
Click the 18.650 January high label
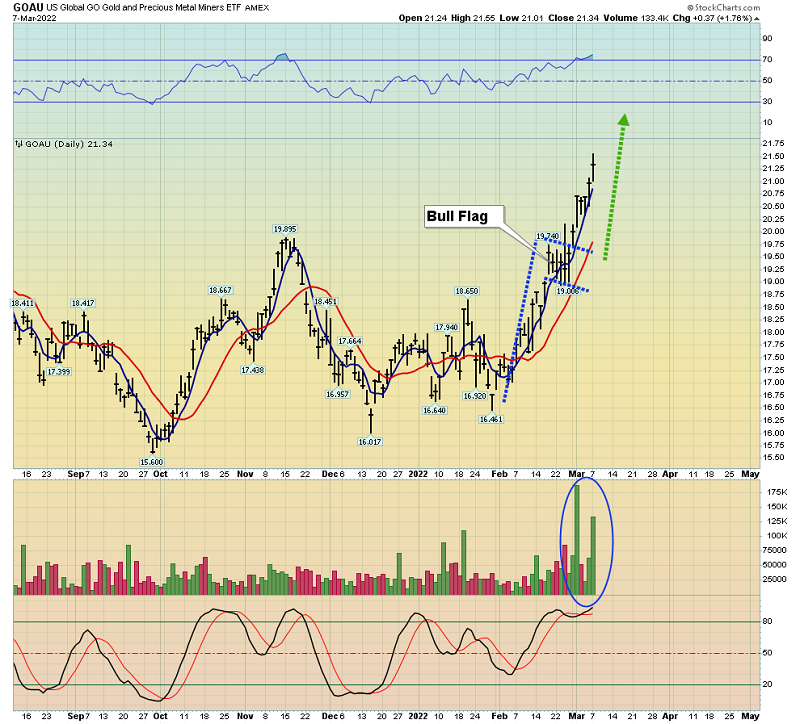[x=467, y=291]
